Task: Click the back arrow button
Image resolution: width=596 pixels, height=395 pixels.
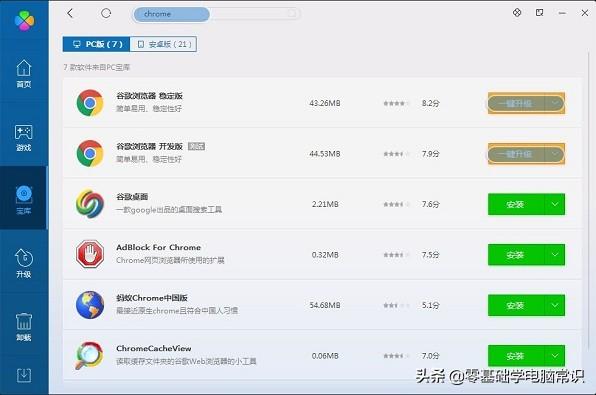Action: coord(70,13)
